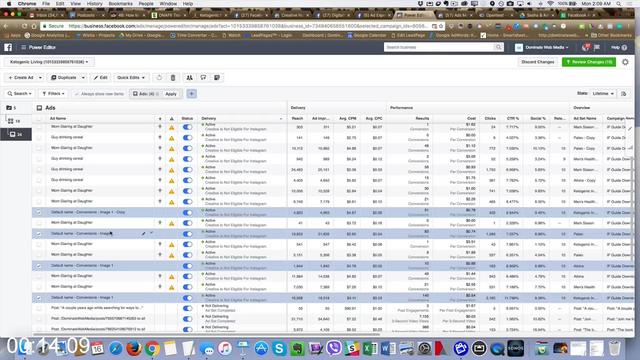Open the Window menu
The width and height of the screenshot is (640, 360).
168,4
